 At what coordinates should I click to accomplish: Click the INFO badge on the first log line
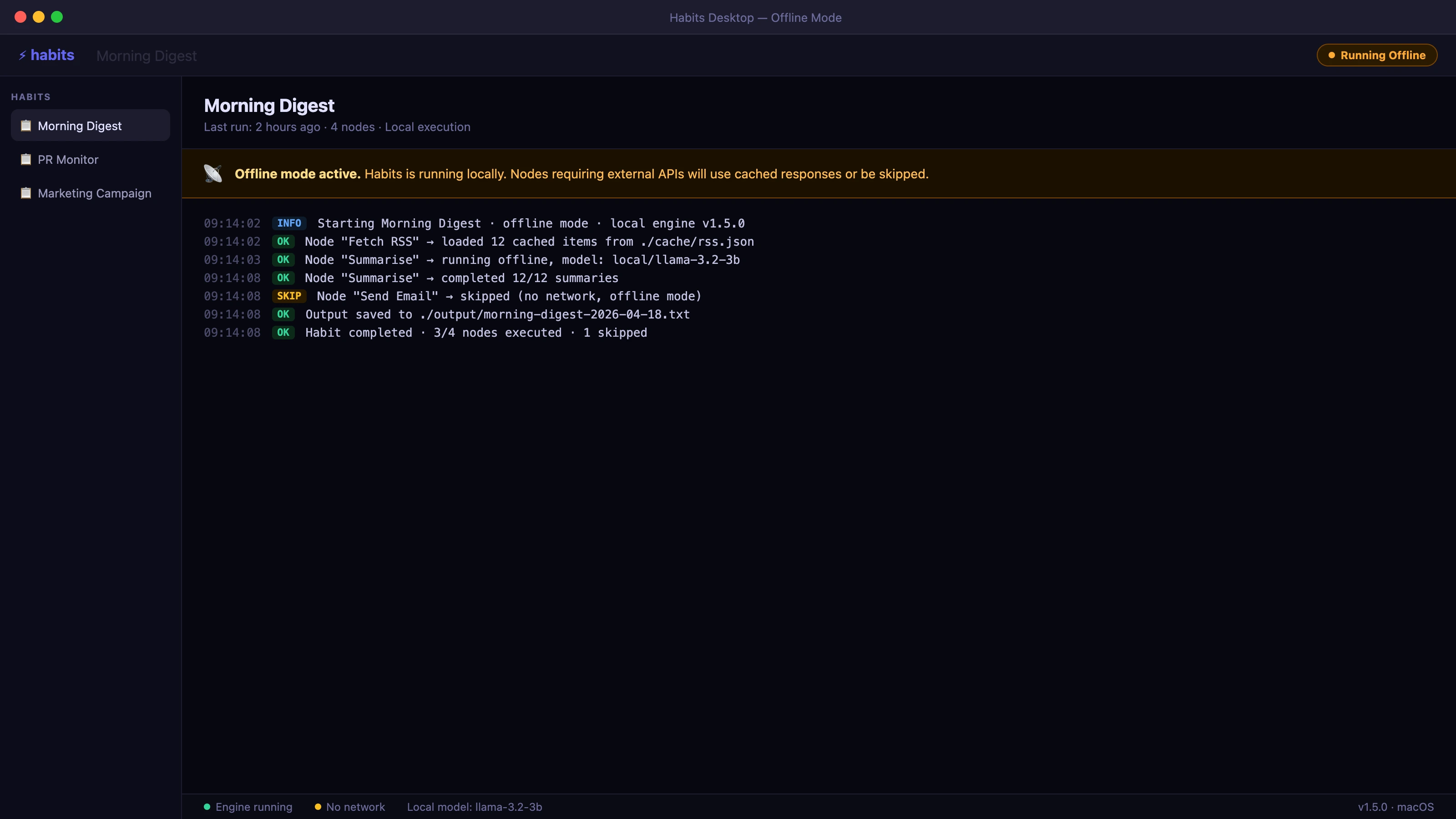289,223
